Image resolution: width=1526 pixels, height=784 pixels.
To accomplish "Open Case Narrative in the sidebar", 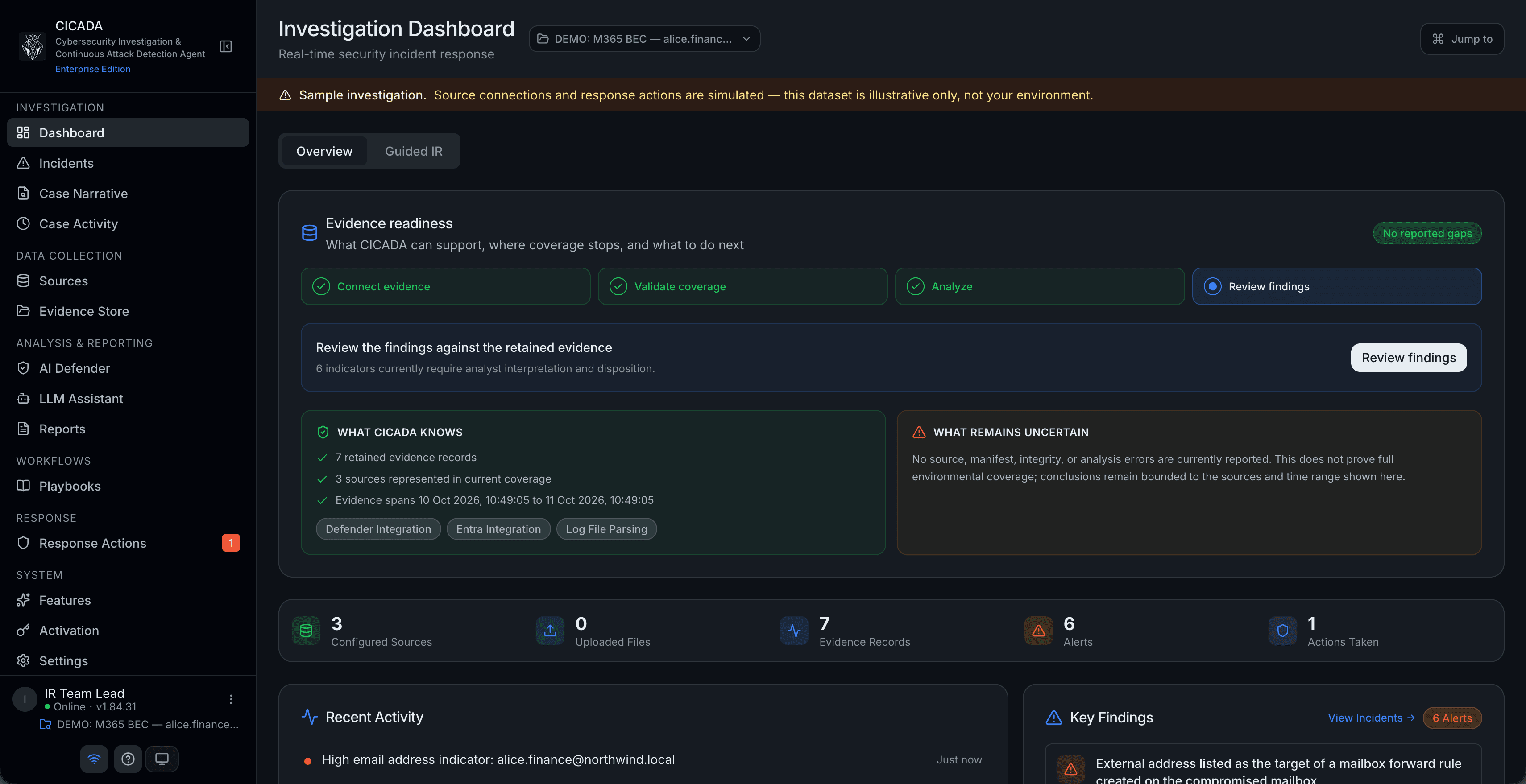I will coord(127,193).
